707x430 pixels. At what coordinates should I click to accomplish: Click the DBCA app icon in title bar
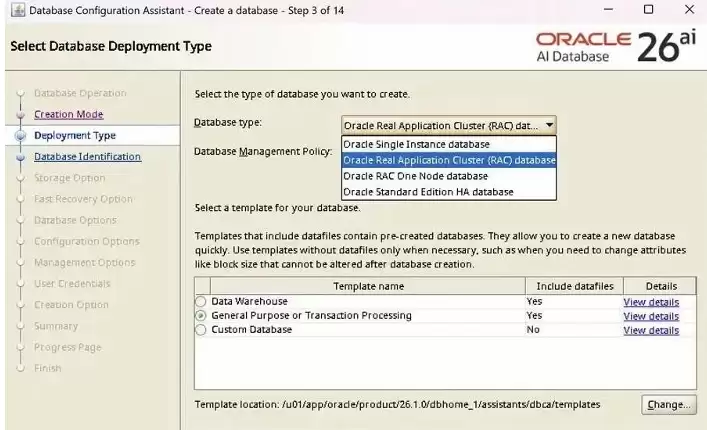pos(18,10)
